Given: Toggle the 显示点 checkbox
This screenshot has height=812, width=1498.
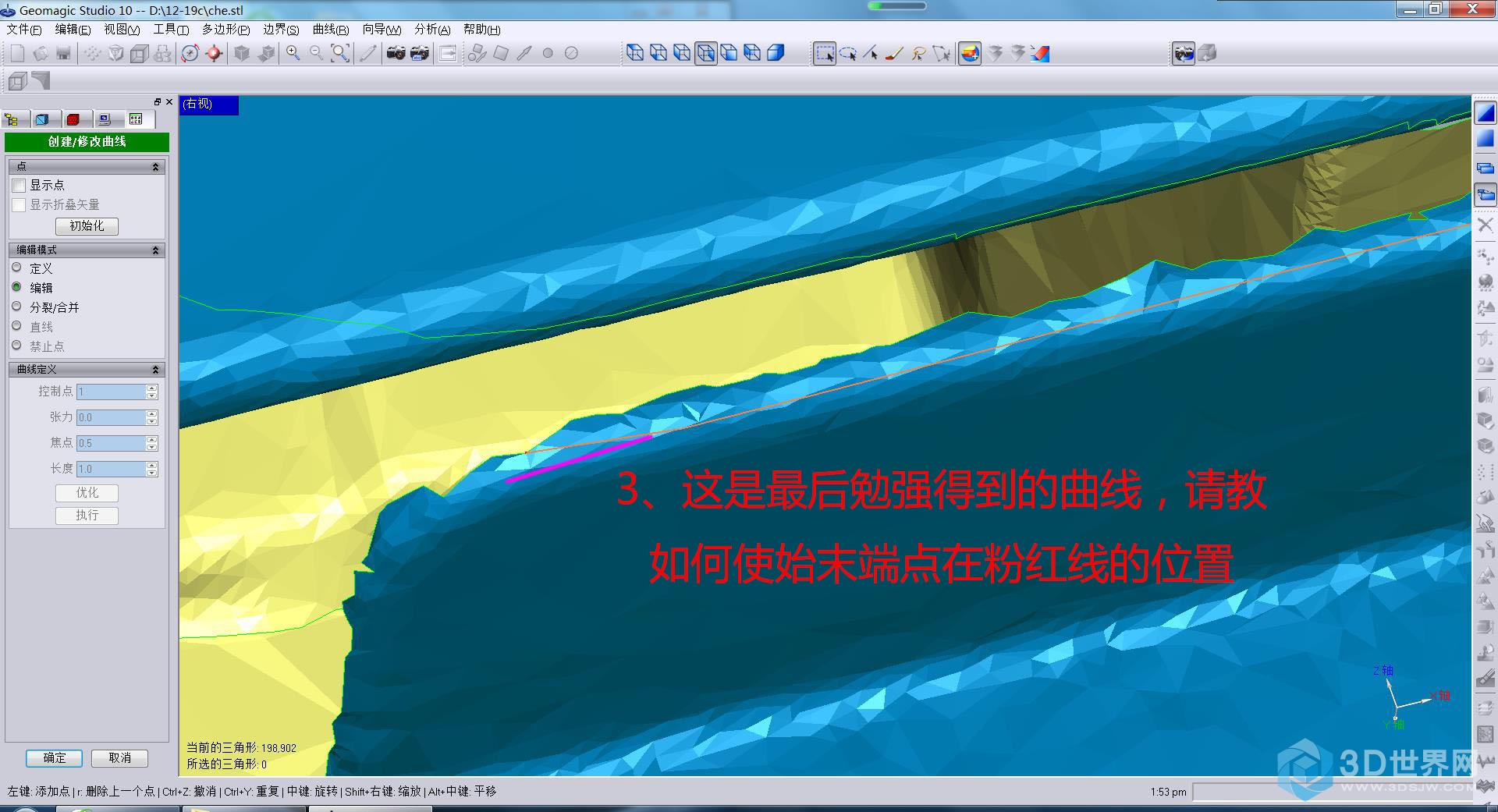Looking at the screenshot, I should coord(19,186).
